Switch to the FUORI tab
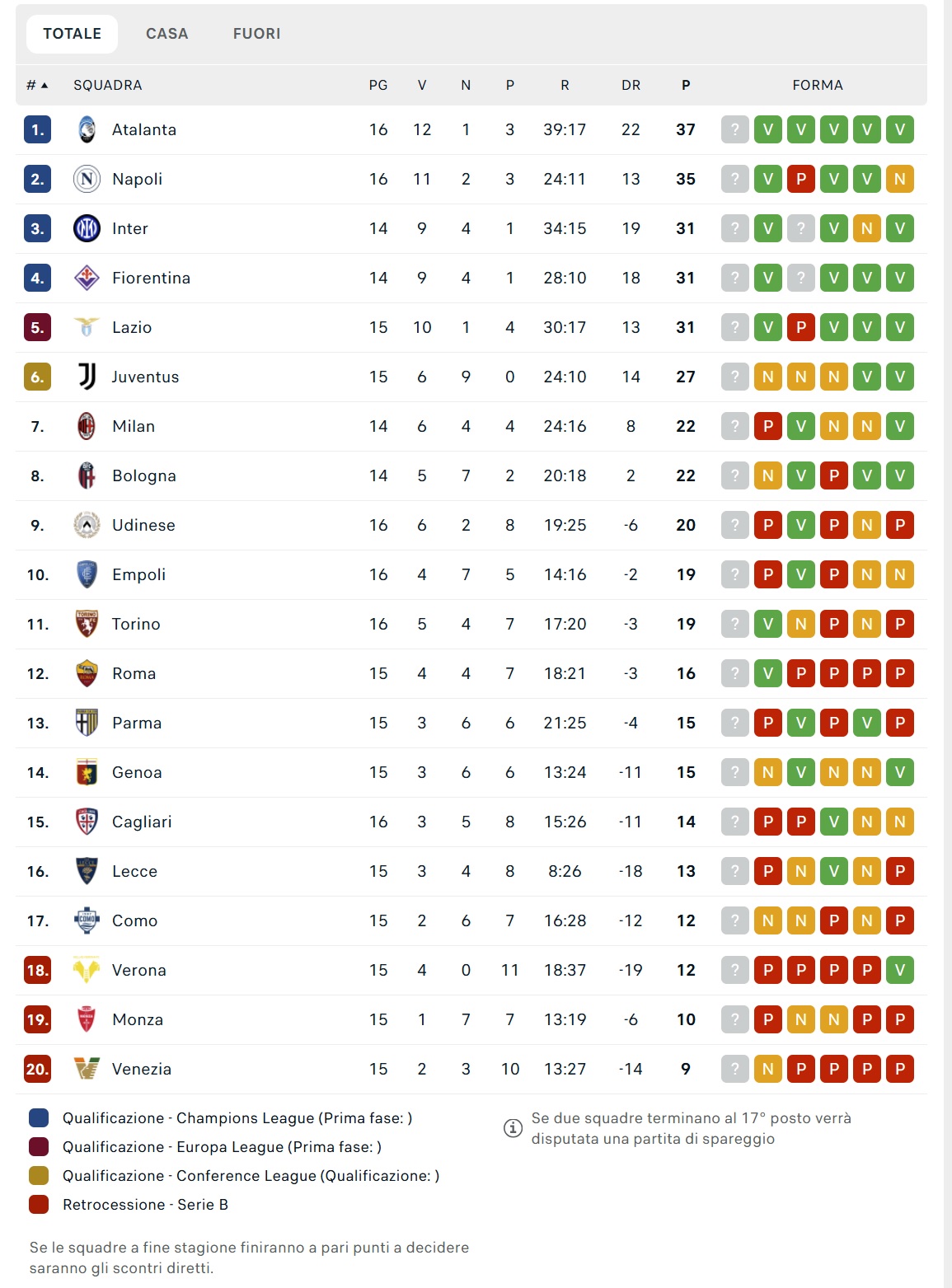 [256, 34]
